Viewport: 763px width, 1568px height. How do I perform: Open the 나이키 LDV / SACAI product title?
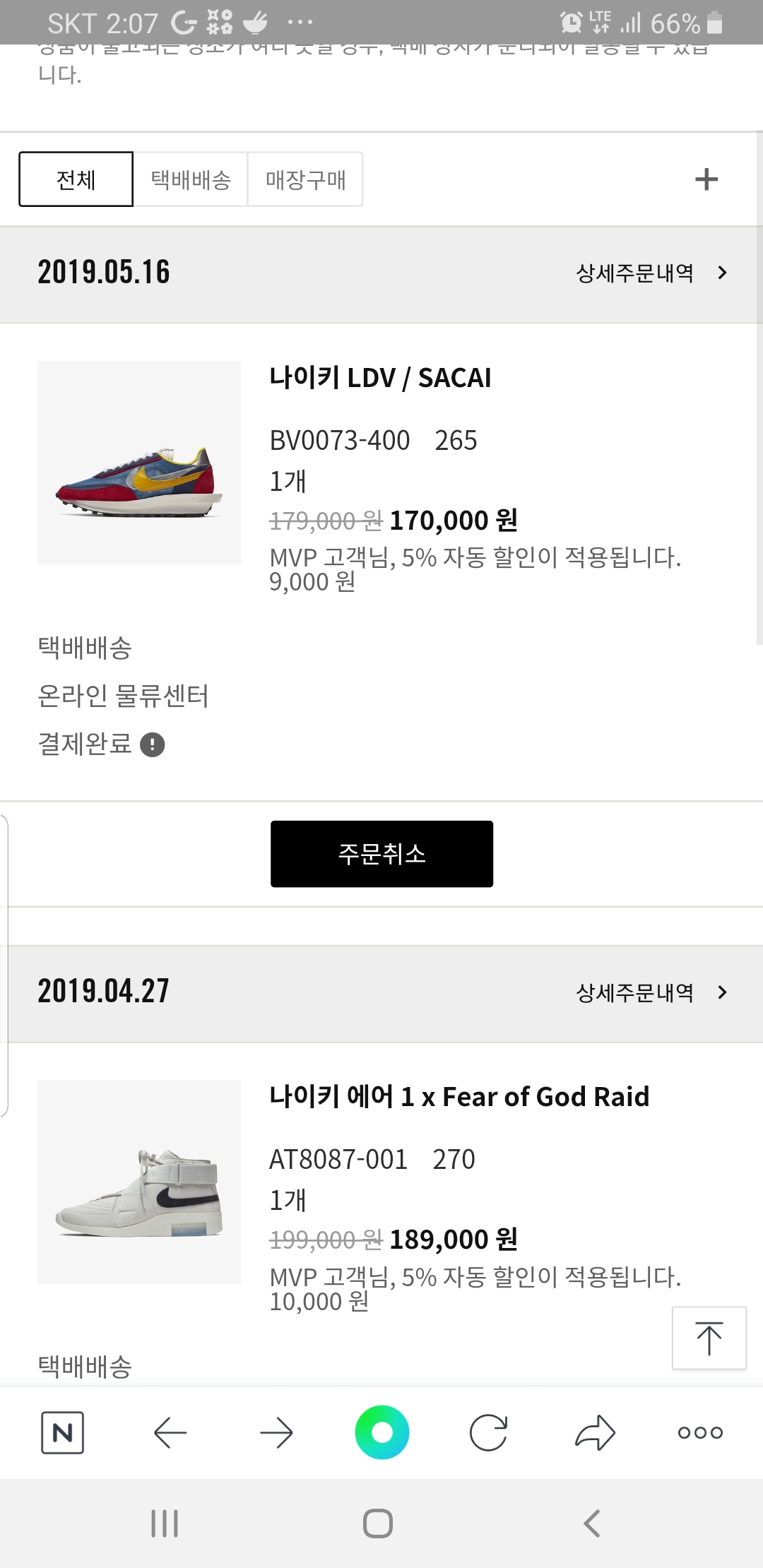point(380,378)
